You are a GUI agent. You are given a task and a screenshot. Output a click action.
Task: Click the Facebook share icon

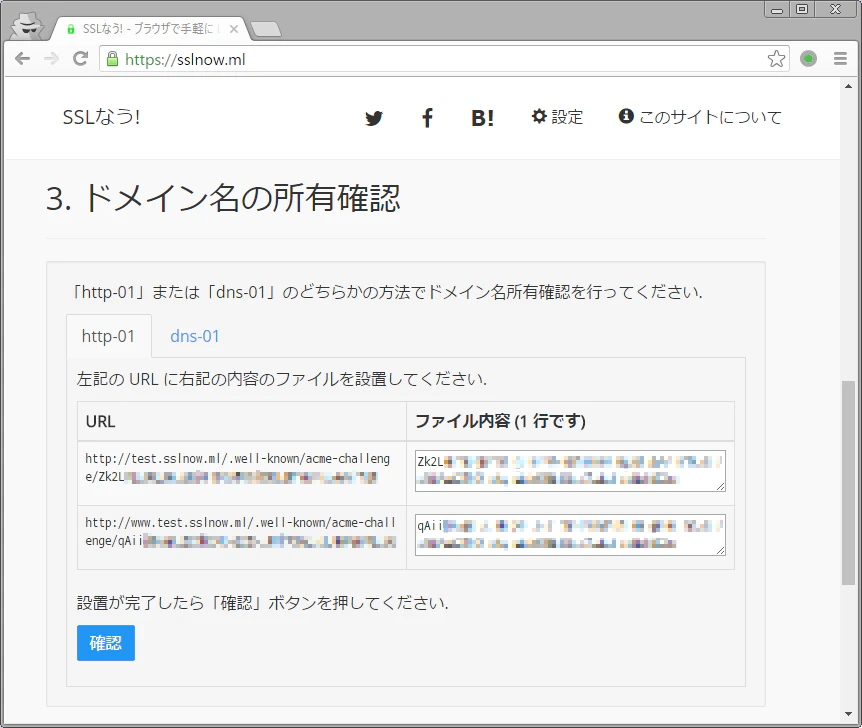pyautogui.click(x=427, y=118)
